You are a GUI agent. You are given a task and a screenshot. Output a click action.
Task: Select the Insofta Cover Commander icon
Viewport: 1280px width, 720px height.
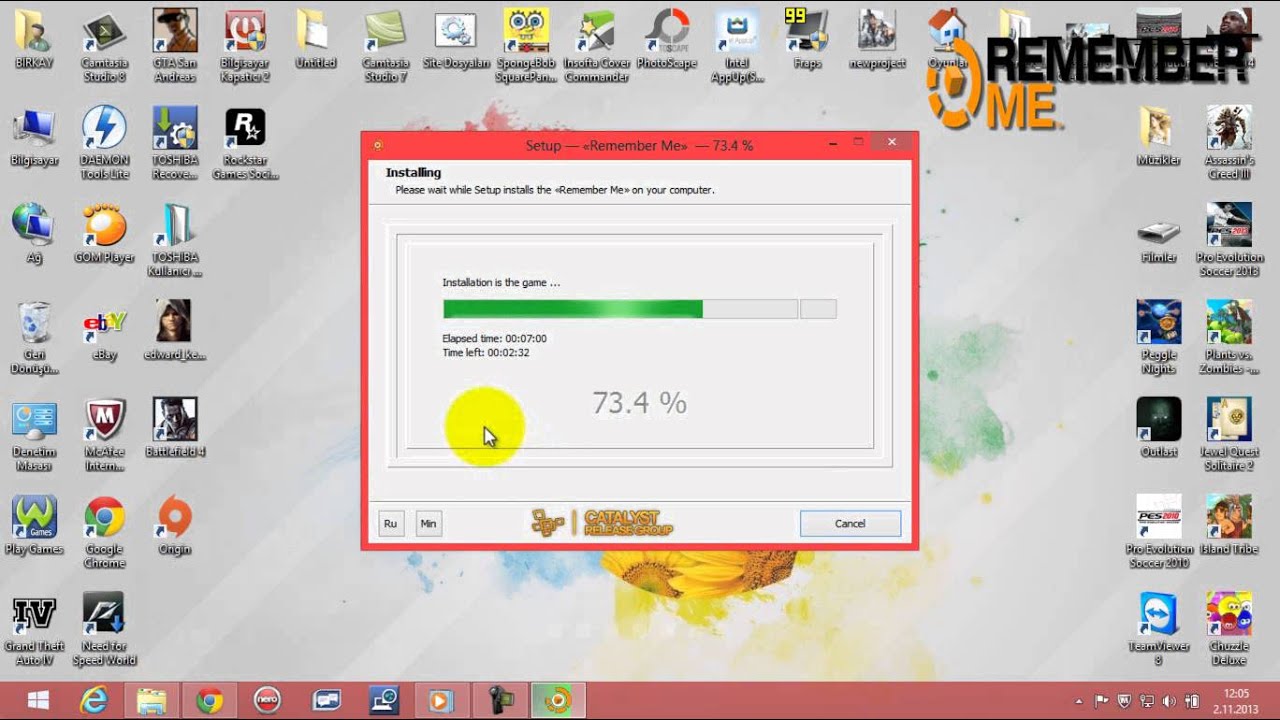point(596,46)
